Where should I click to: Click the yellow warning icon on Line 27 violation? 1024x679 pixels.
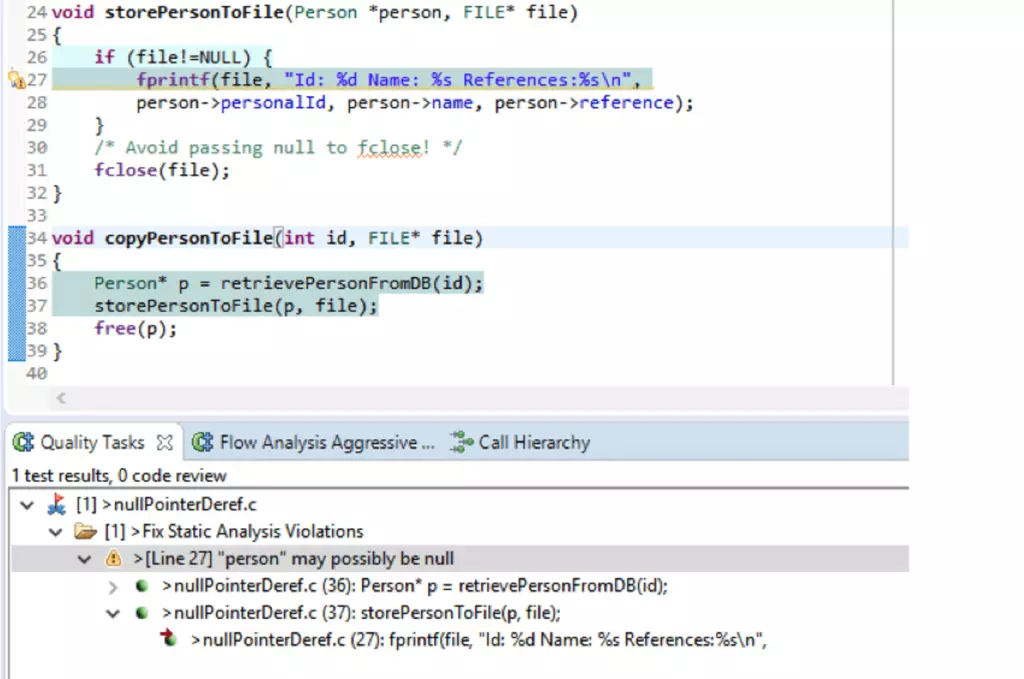click(x=113, y=558)
